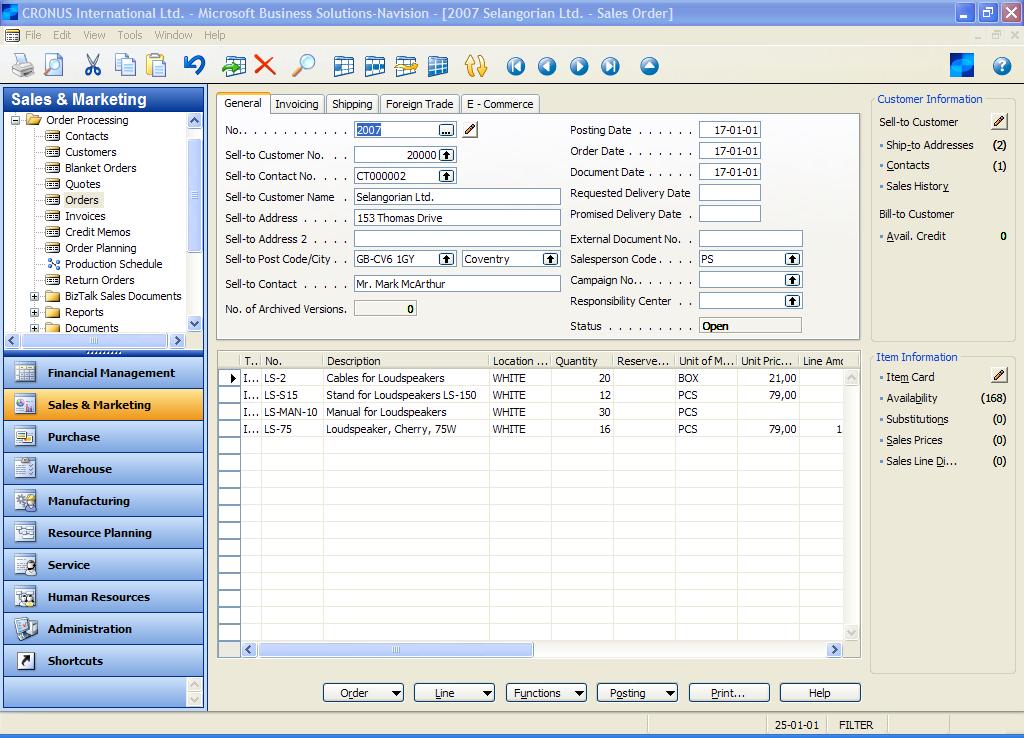Open Print Preview from toolbar
The image size is (1024, 738).
[54, 65]
